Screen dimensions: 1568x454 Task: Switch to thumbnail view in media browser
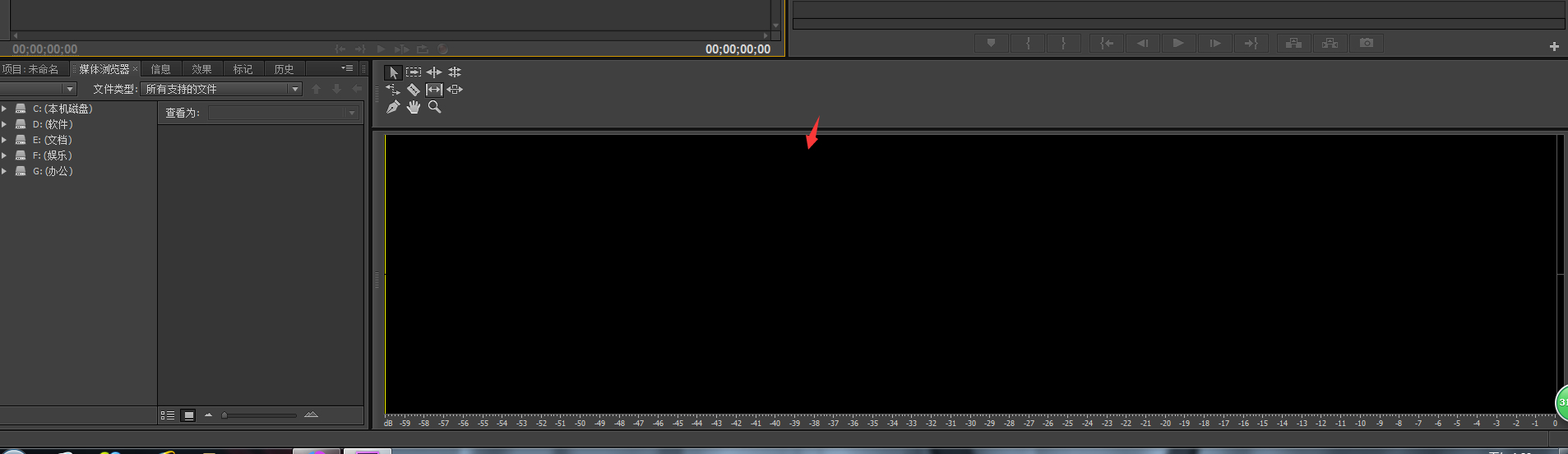pos(188,415)
